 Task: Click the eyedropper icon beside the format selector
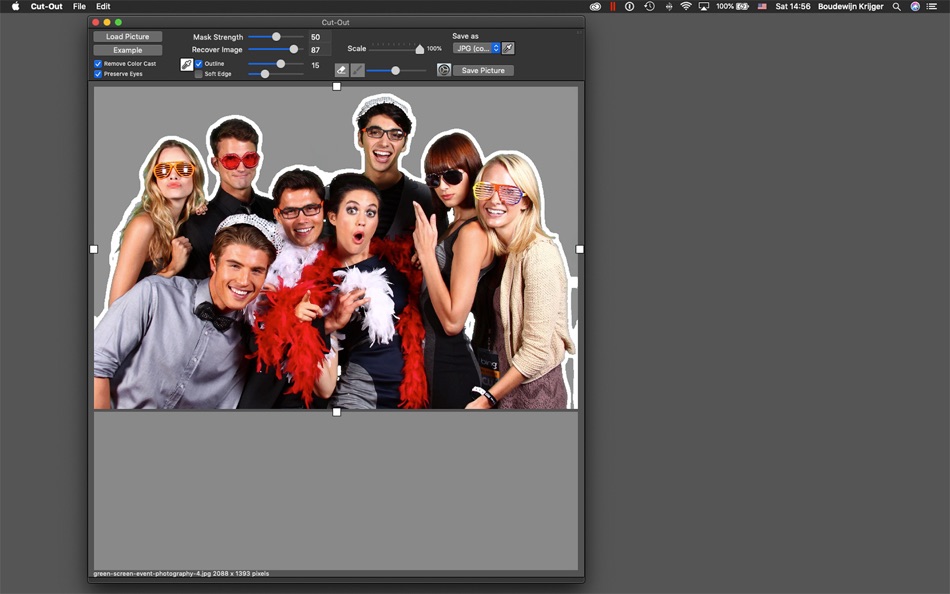508,48
